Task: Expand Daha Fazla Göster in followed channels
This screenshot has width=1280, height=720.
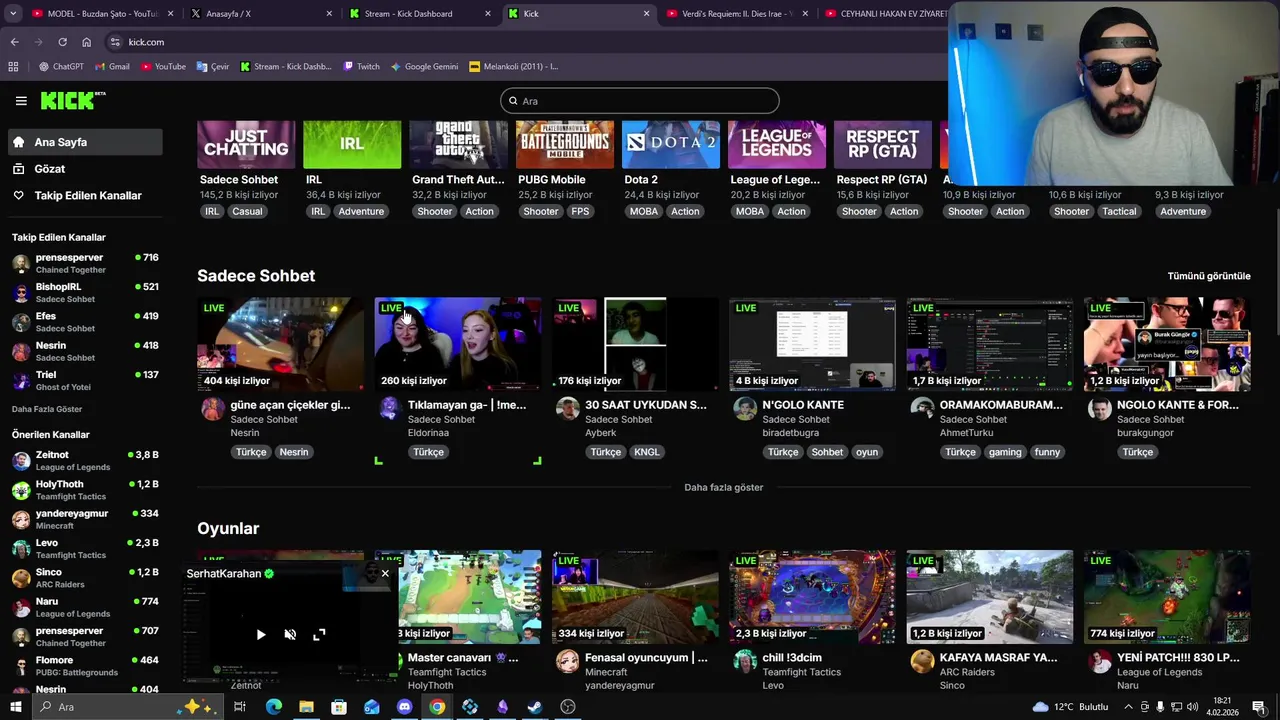Action: [x=47, y=409]
